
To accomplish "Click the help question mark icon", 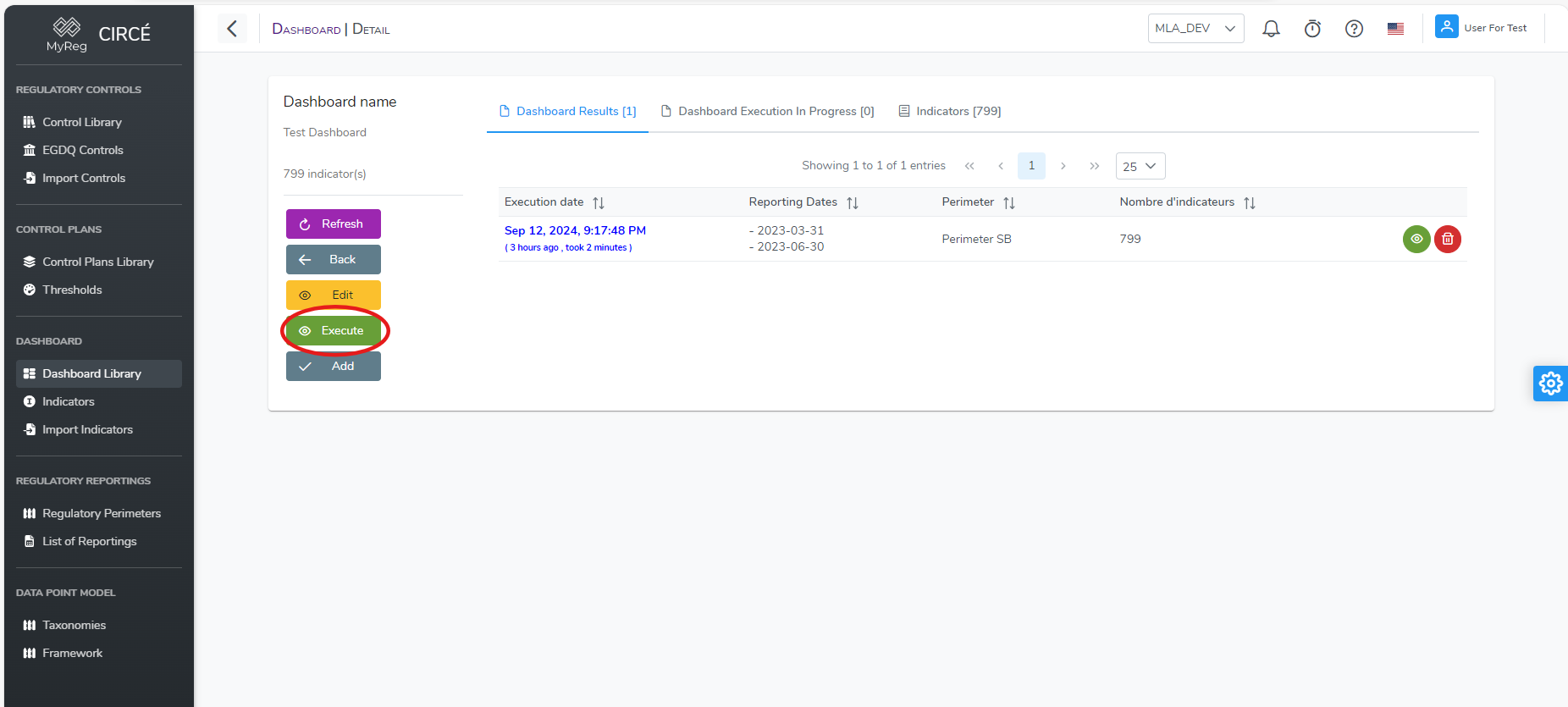I will (1354, 29).
